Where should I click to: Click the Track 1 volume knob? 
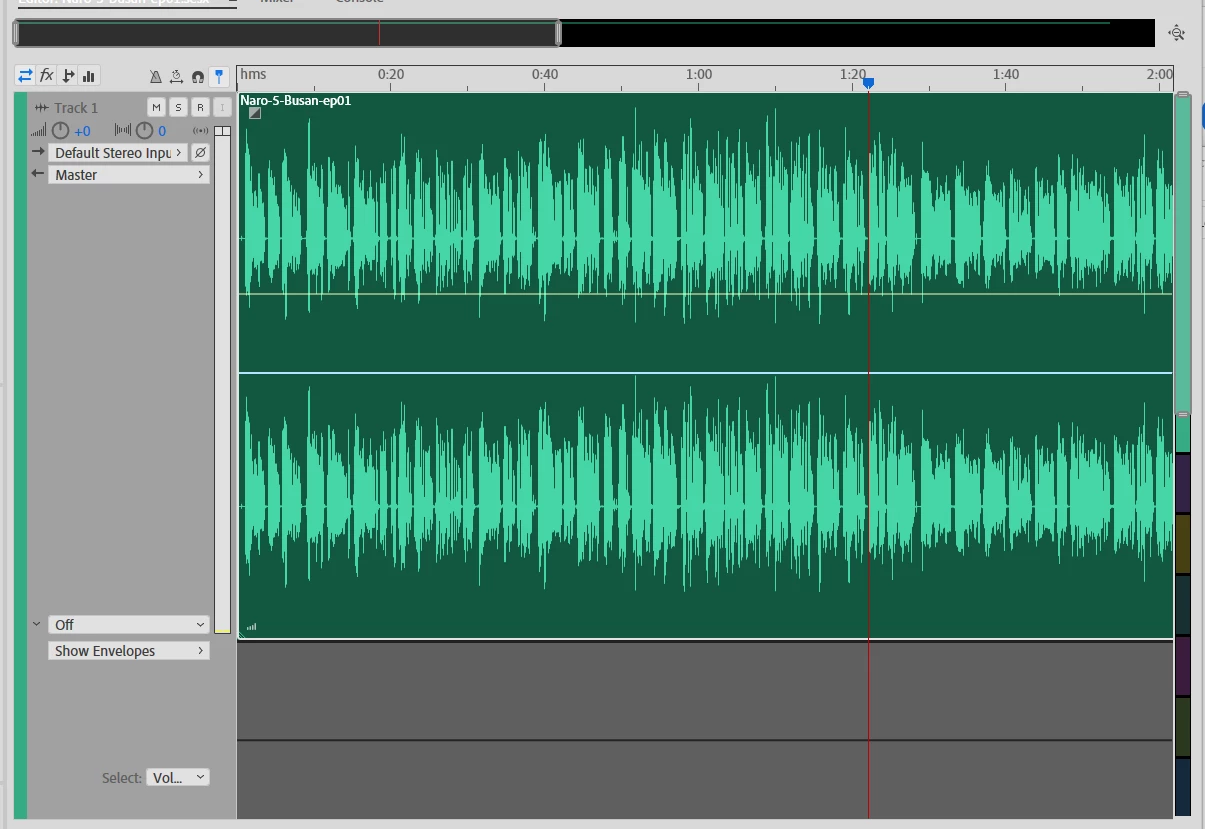tap(61, 131)
